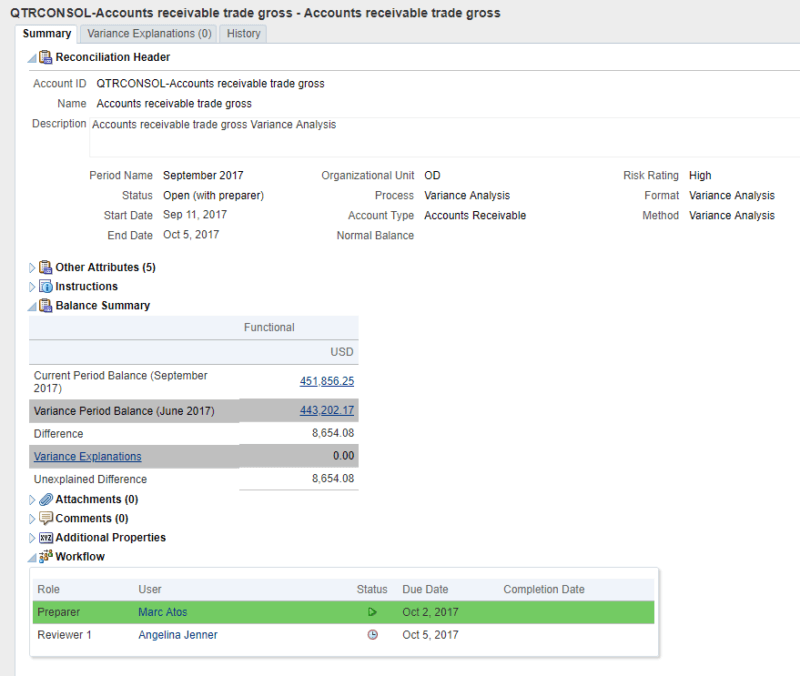This screenshot has width=800, height=676.
Task: Open the Variance Explanations link
Action: point(87,456)
